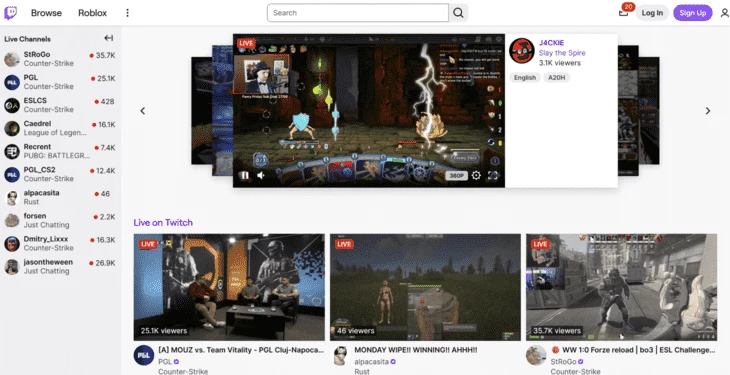This screenshot has height=375, width=730.
Task: Open PGL channel in sidebar
Action: click(60, 82)
